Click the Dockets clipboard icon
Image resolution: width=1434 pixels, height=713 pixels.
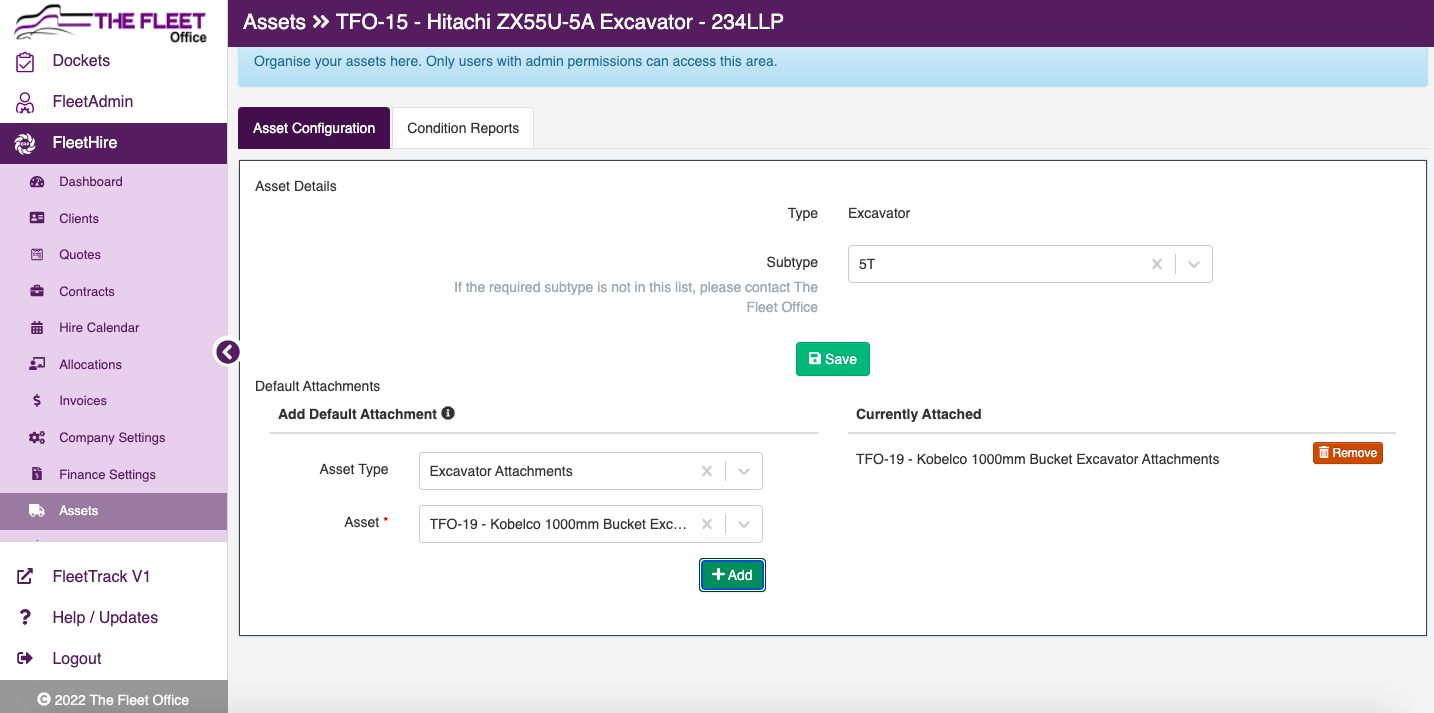[25, 61]
